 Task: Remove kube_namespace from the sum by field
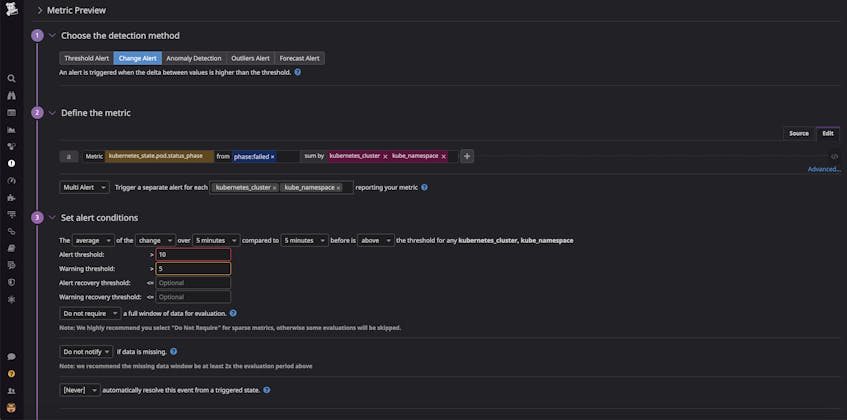tap(443, 157)
